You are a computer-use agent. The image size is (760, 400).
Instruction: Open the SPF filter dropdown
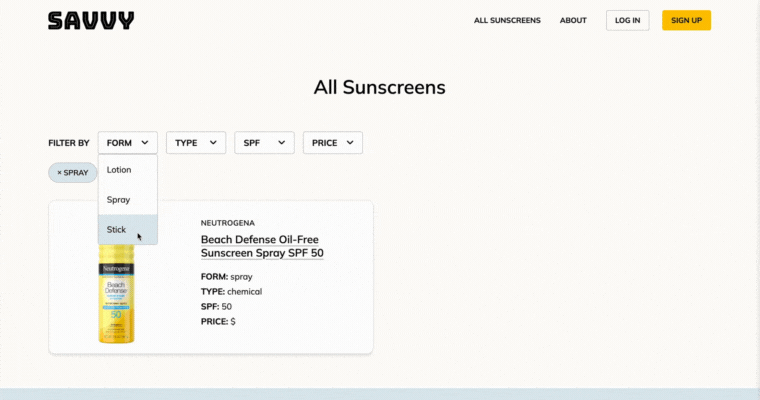click(x=264, y=143)
